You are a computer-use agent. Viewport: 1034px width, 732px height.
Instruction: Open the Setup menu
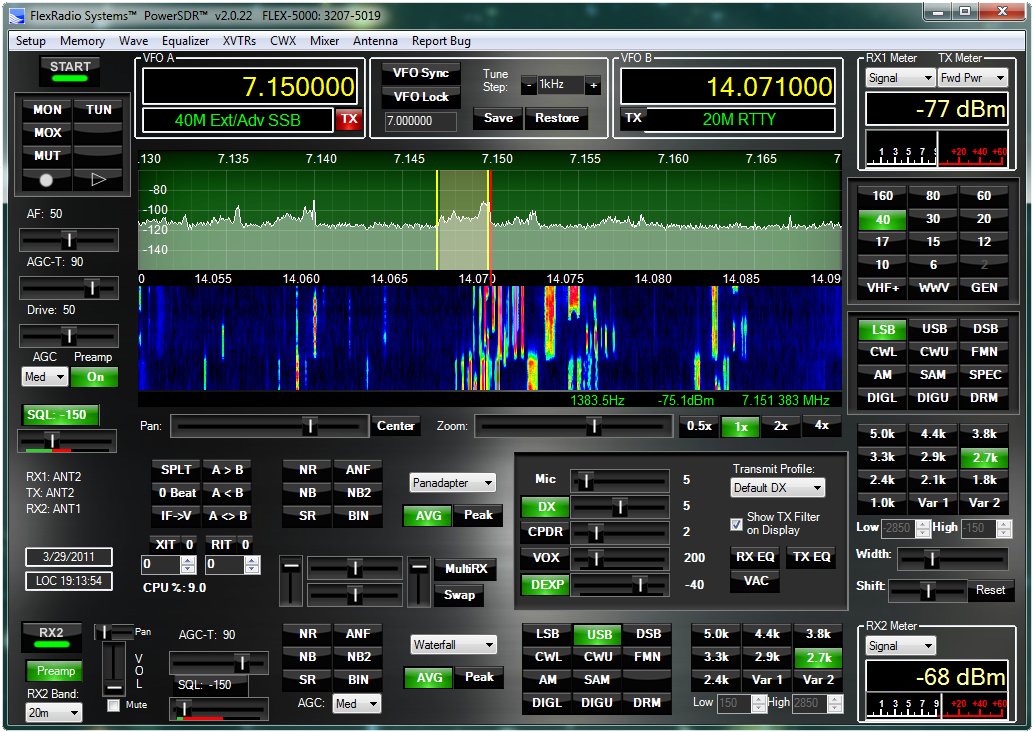coord(30,41)
